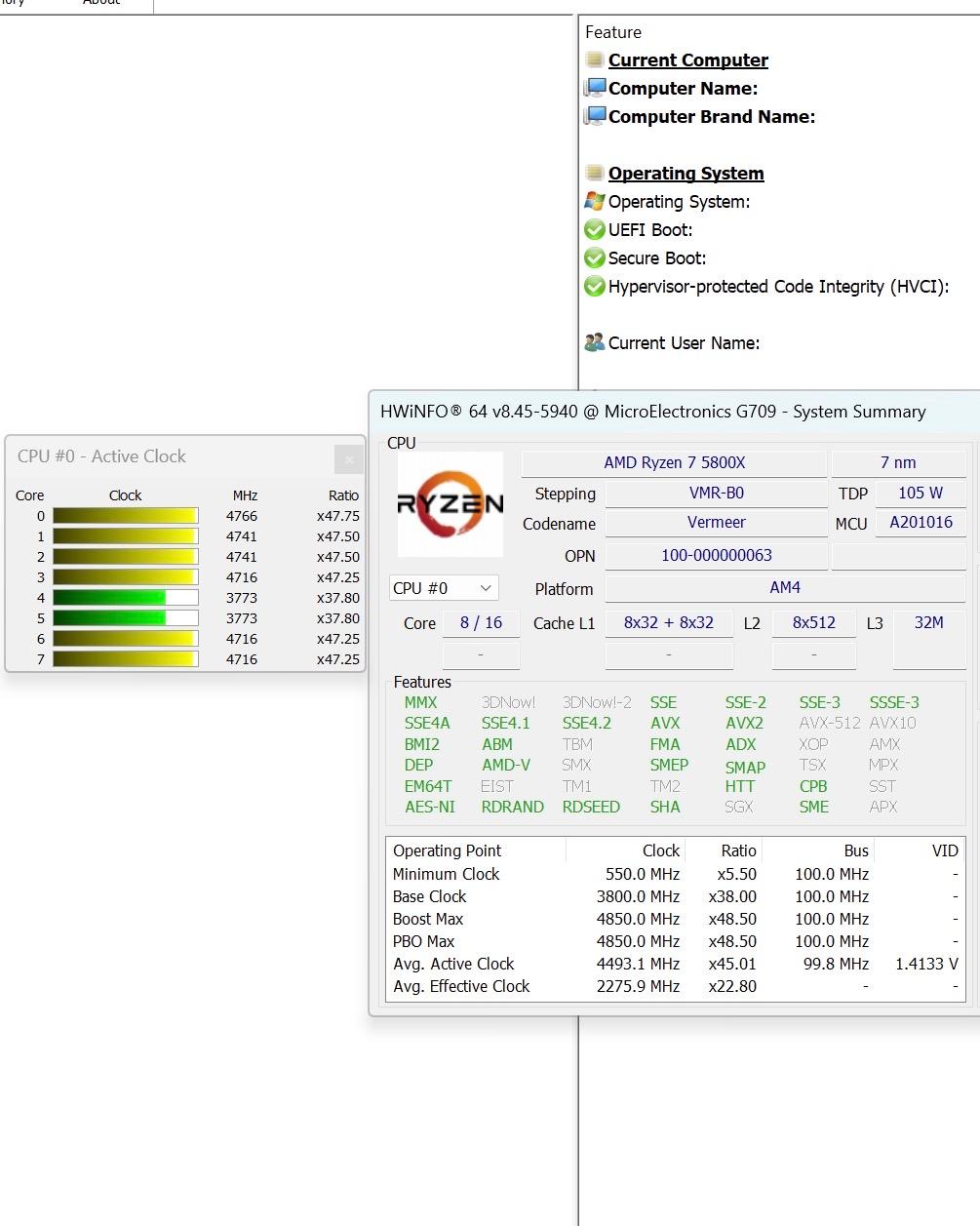Click the OPN 100-000000063 field
The width and height of the screenshot is (980, 1226).
(716, 555)
